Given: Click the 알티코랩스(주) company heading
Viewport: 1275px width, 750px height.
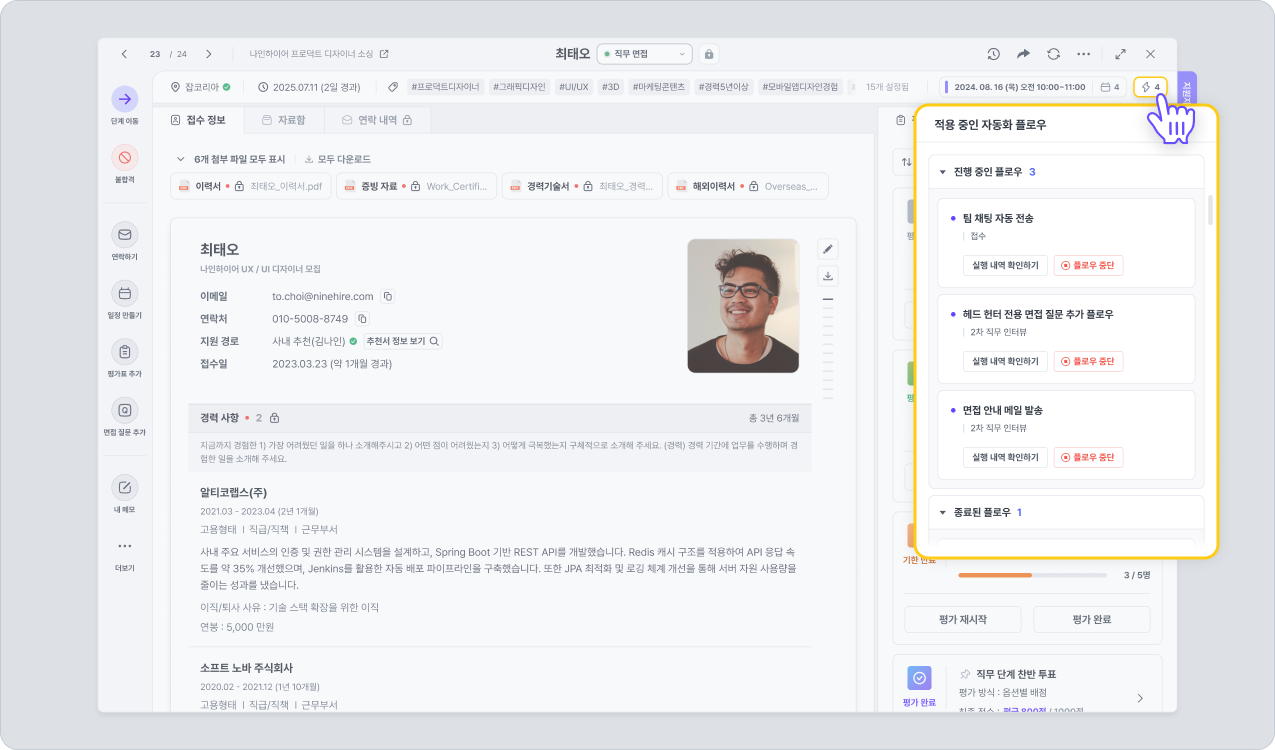Looking at the screenshot, I should click(x=233, y=492).
